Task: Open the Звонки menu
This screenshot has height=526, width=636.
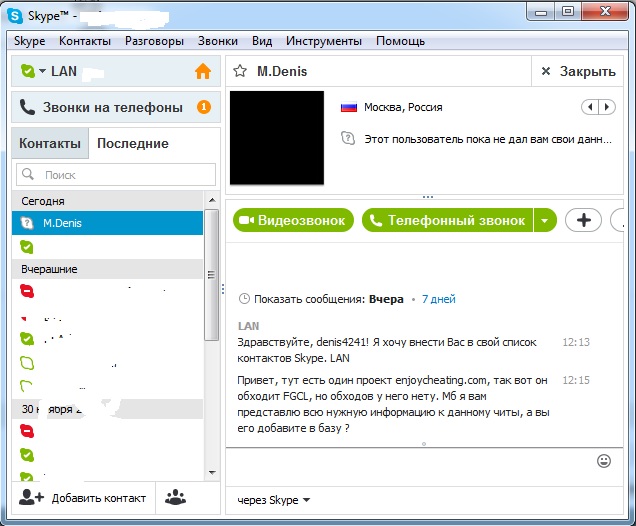Action: (x=218, y=41)
